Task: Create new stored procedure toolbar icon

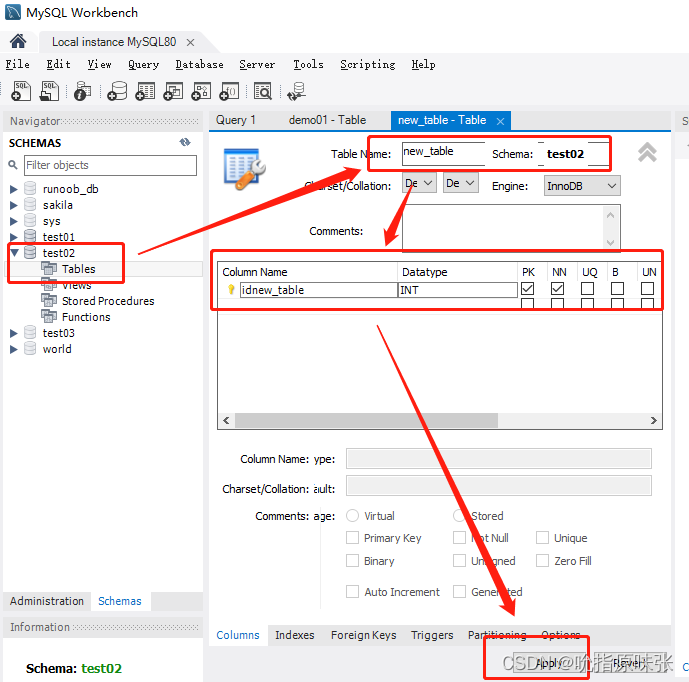Action: (201, 91)
